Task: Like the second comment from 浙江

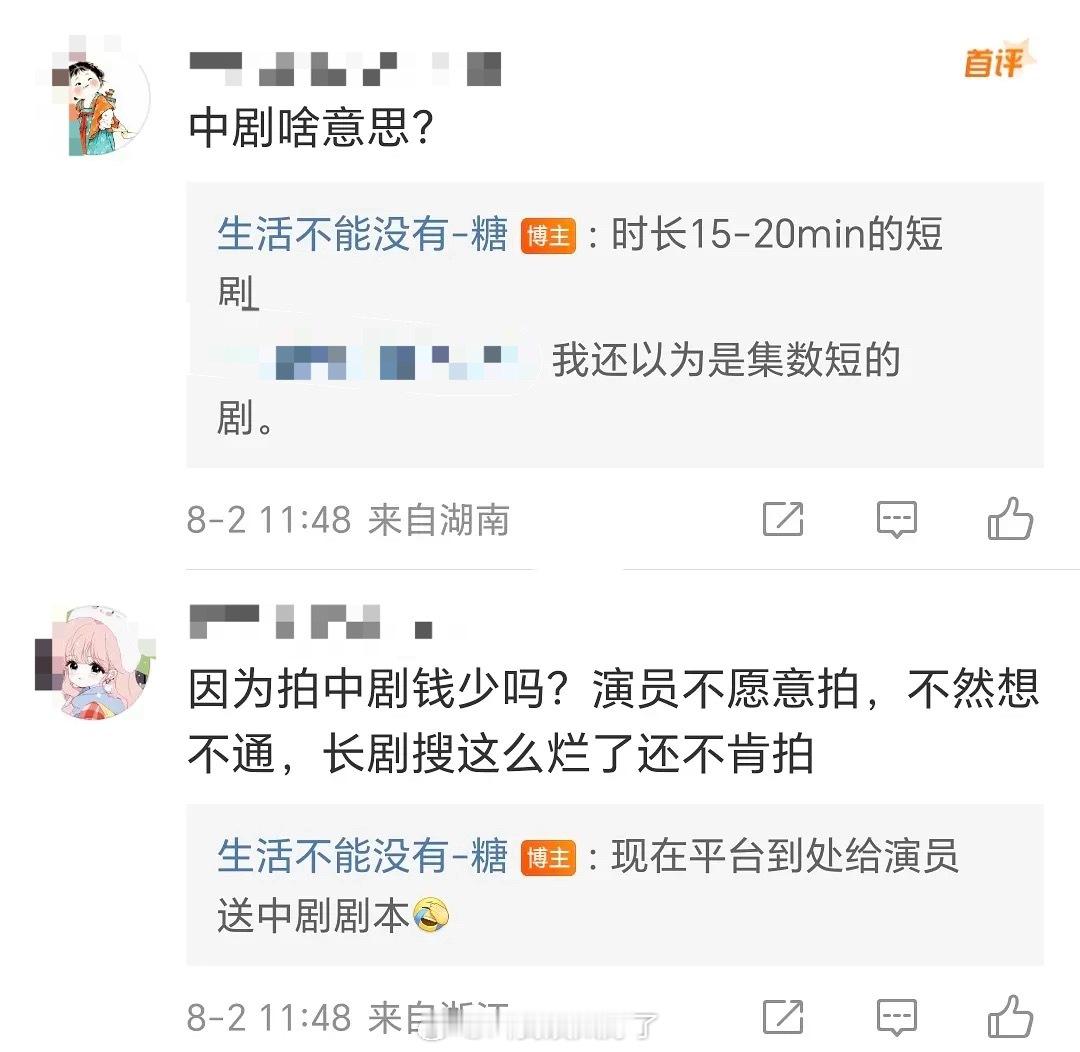Action: [x=1010, y=1016]
